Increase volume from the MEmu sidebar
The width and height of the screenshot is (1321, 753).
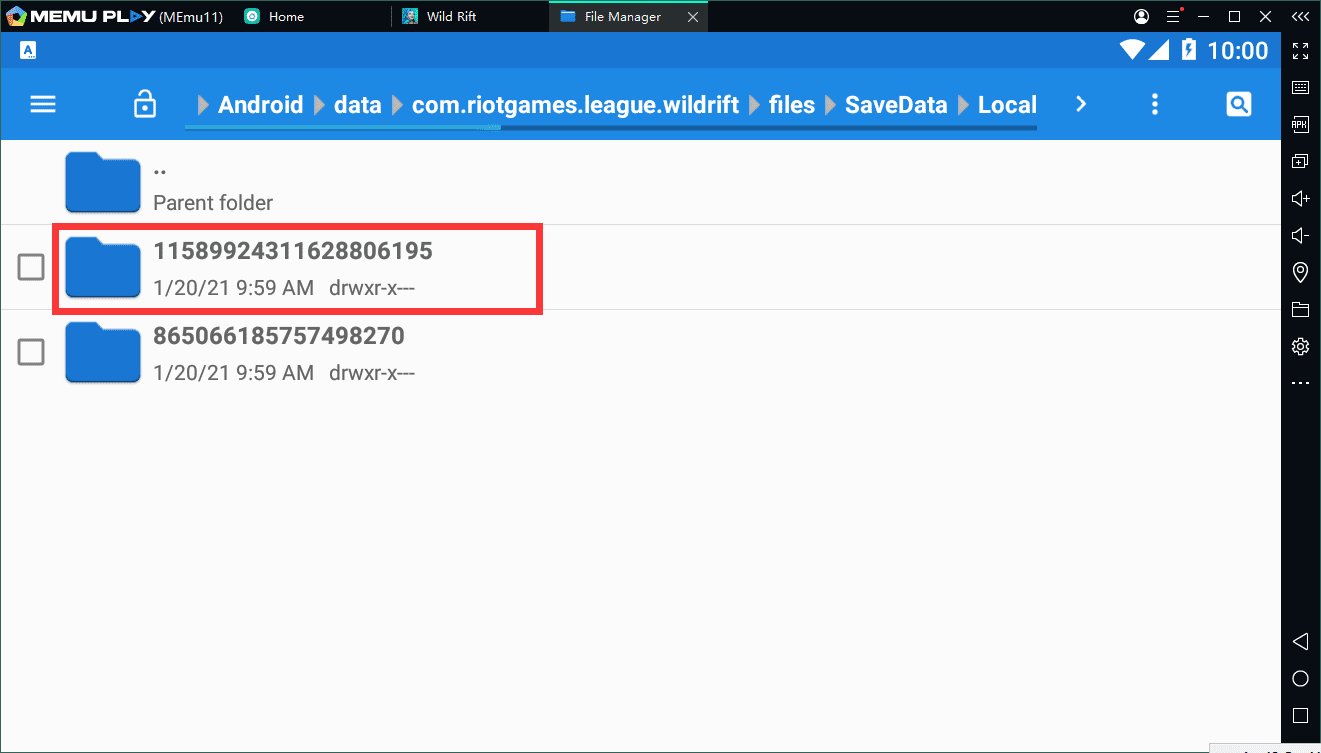coord(1300,199)
